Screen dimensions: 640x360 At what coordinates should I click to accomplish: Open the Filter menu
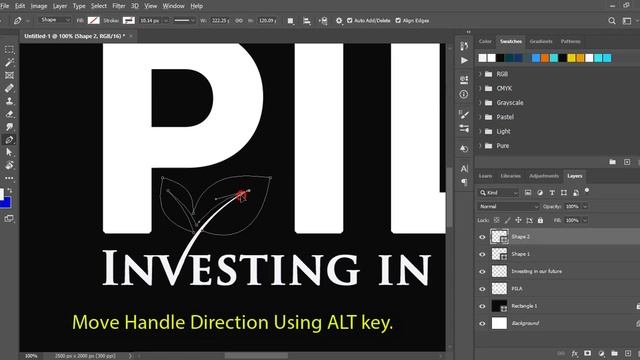click(x=118, y=6)
